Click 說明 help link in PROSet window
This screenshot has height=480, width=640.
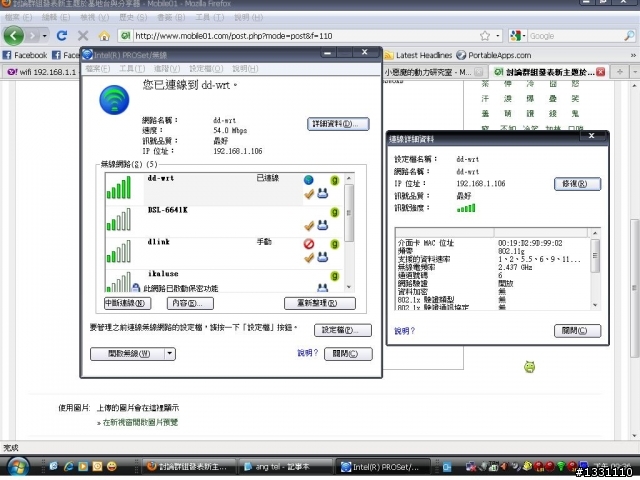click(x=307, y=353)
